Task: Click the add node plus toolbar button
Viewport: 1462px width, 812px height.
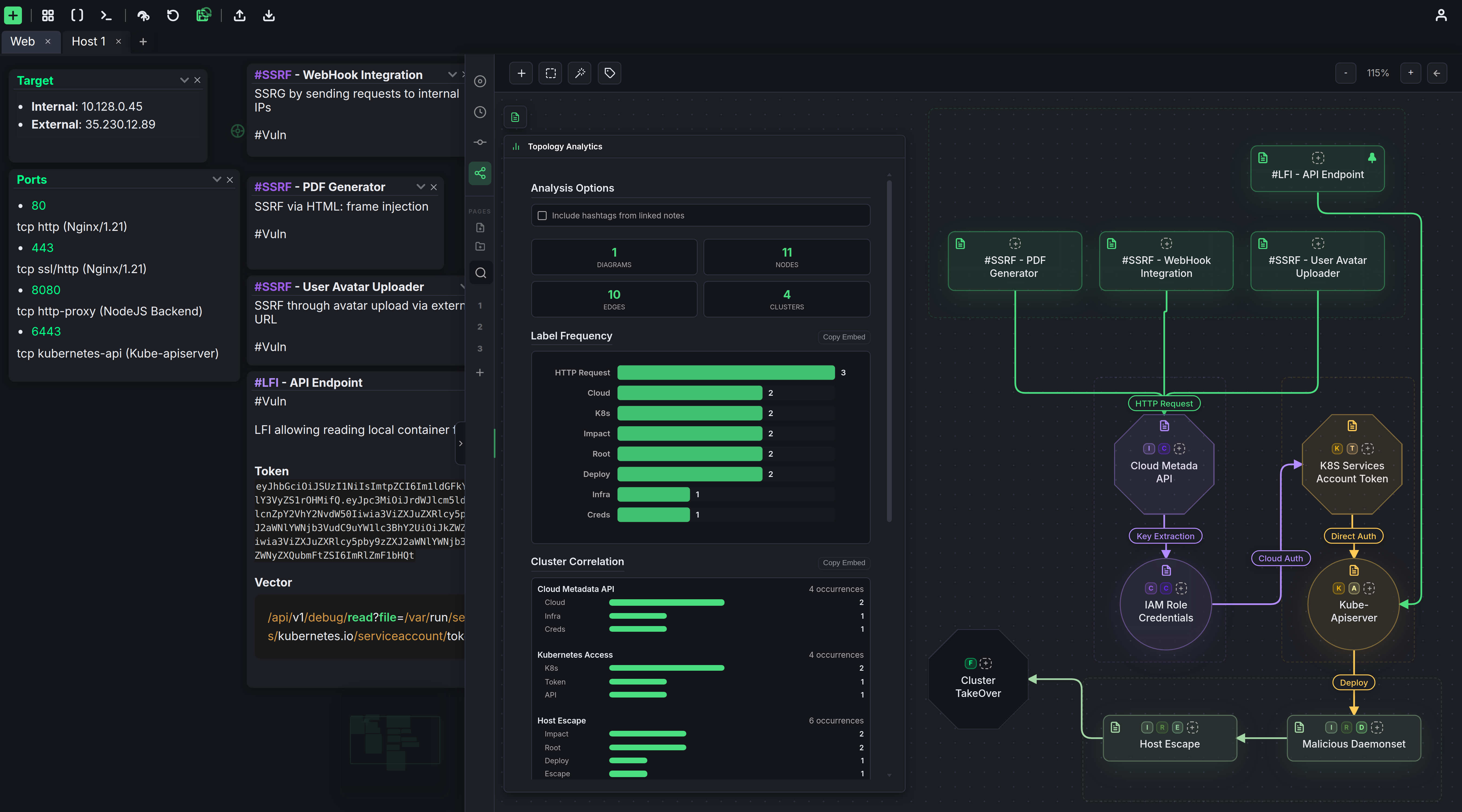Action: click(x=521, y=73)
